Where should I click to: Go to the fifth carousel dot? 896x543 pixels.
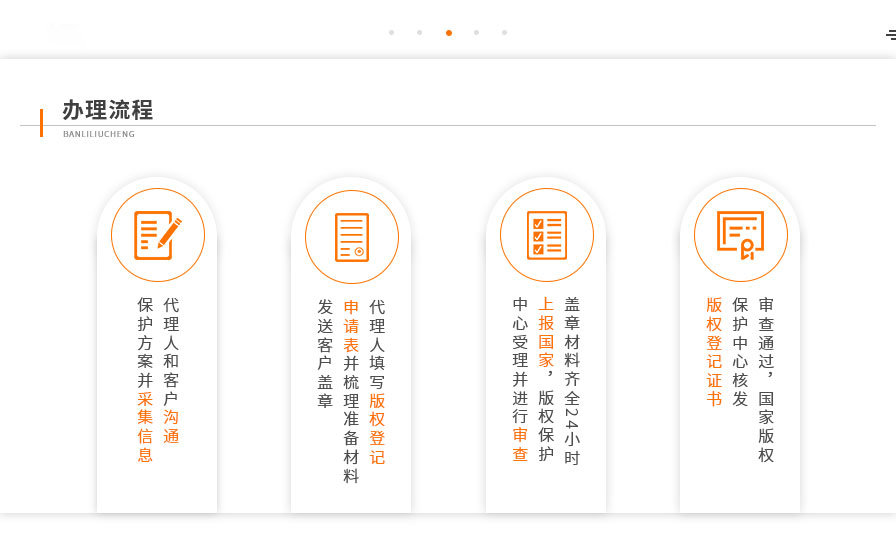[x=504, y=33]
